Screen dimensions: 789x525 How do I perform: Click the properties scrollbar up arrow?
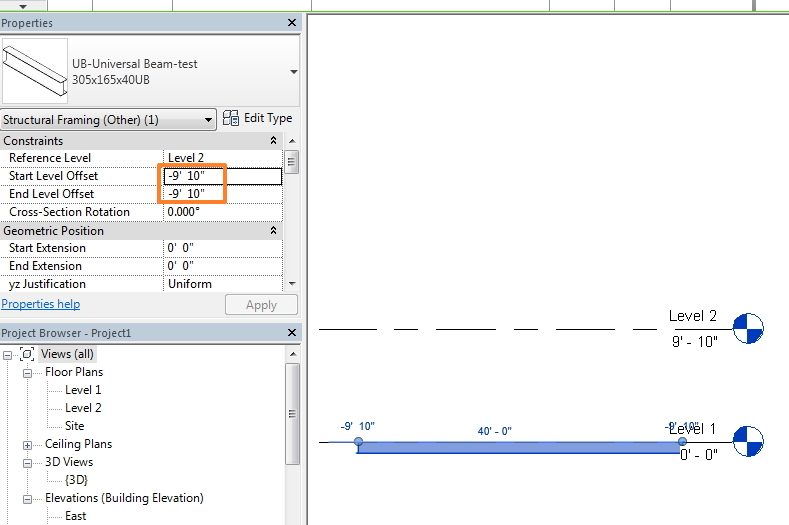click(292, 141)
